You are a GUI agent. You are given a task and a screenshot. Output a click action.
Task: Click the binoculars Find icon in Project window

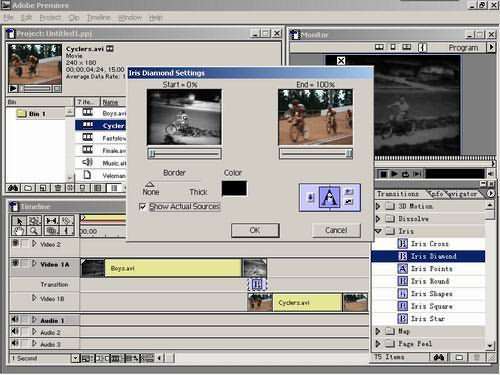click(13, 188)
